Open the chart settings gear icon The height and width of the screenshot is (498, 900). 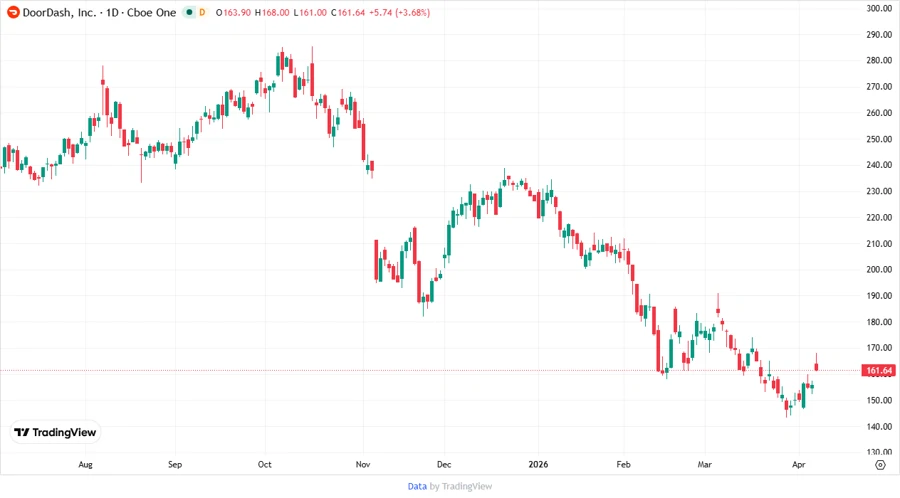tap(880, 465)
